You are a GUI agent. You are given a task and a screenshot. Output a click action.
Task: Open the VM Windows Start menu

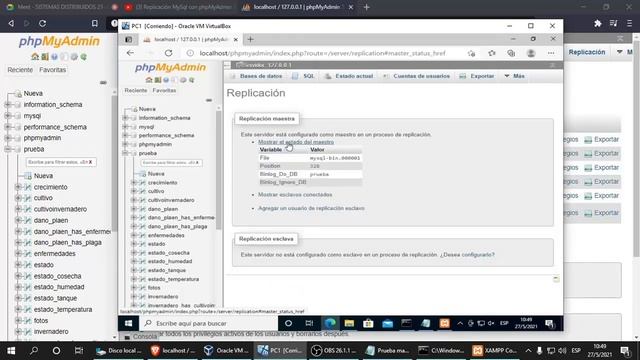pyautogui.click(x=128, y=323)
